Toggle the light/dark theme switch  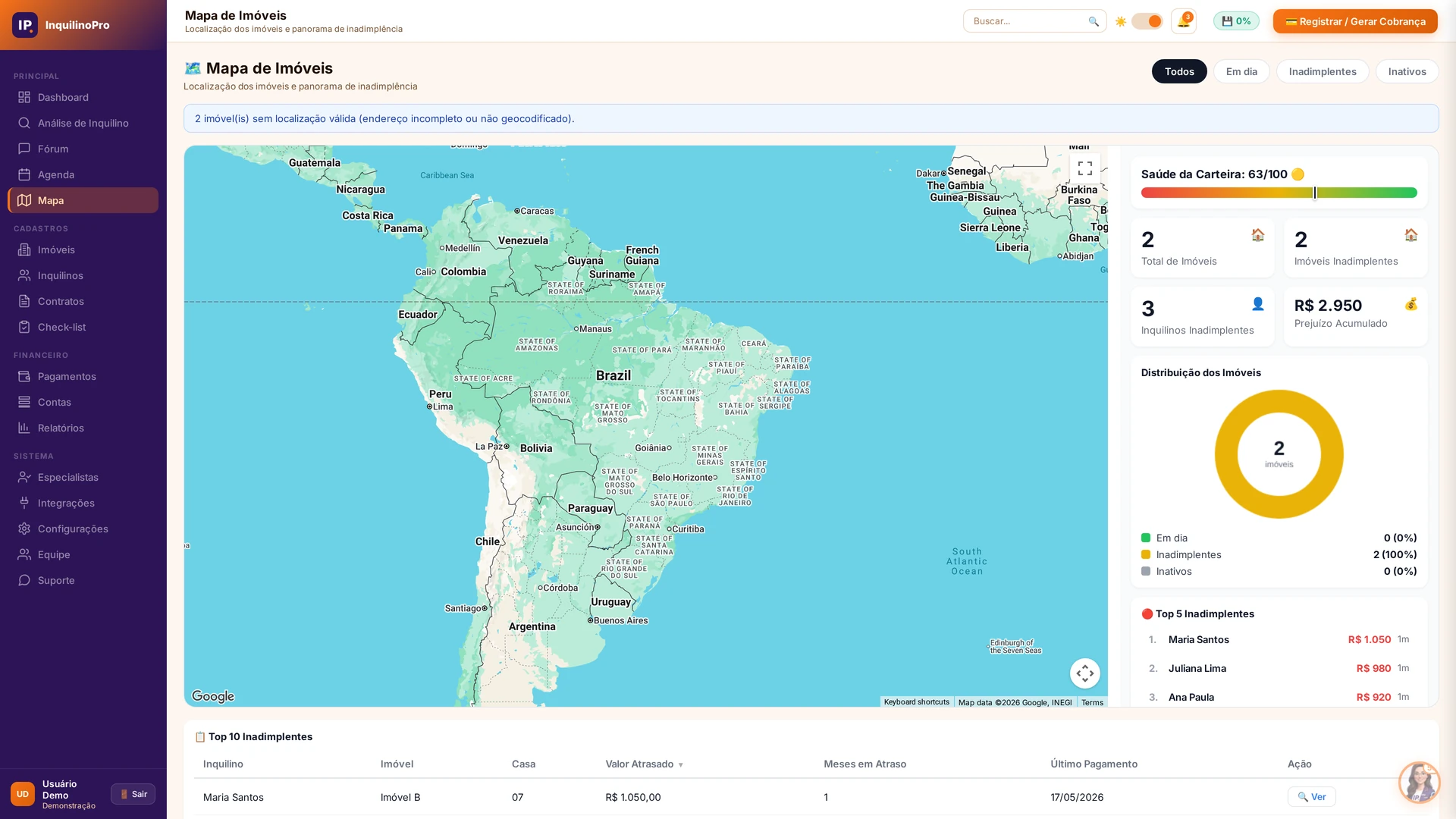(x=1147, y=21)
